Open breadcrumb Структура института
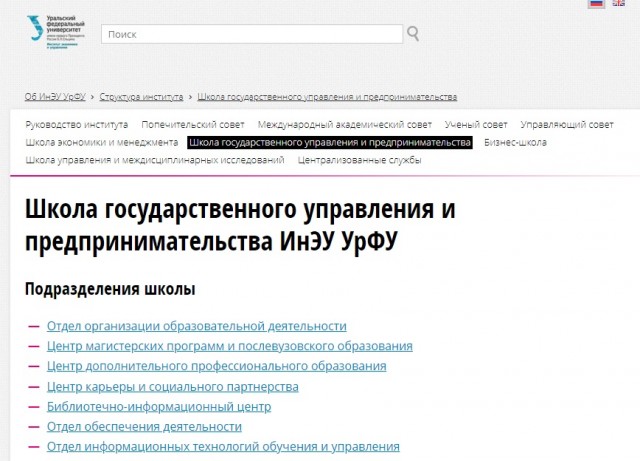The image size is (640, 461). pos(141,97)
